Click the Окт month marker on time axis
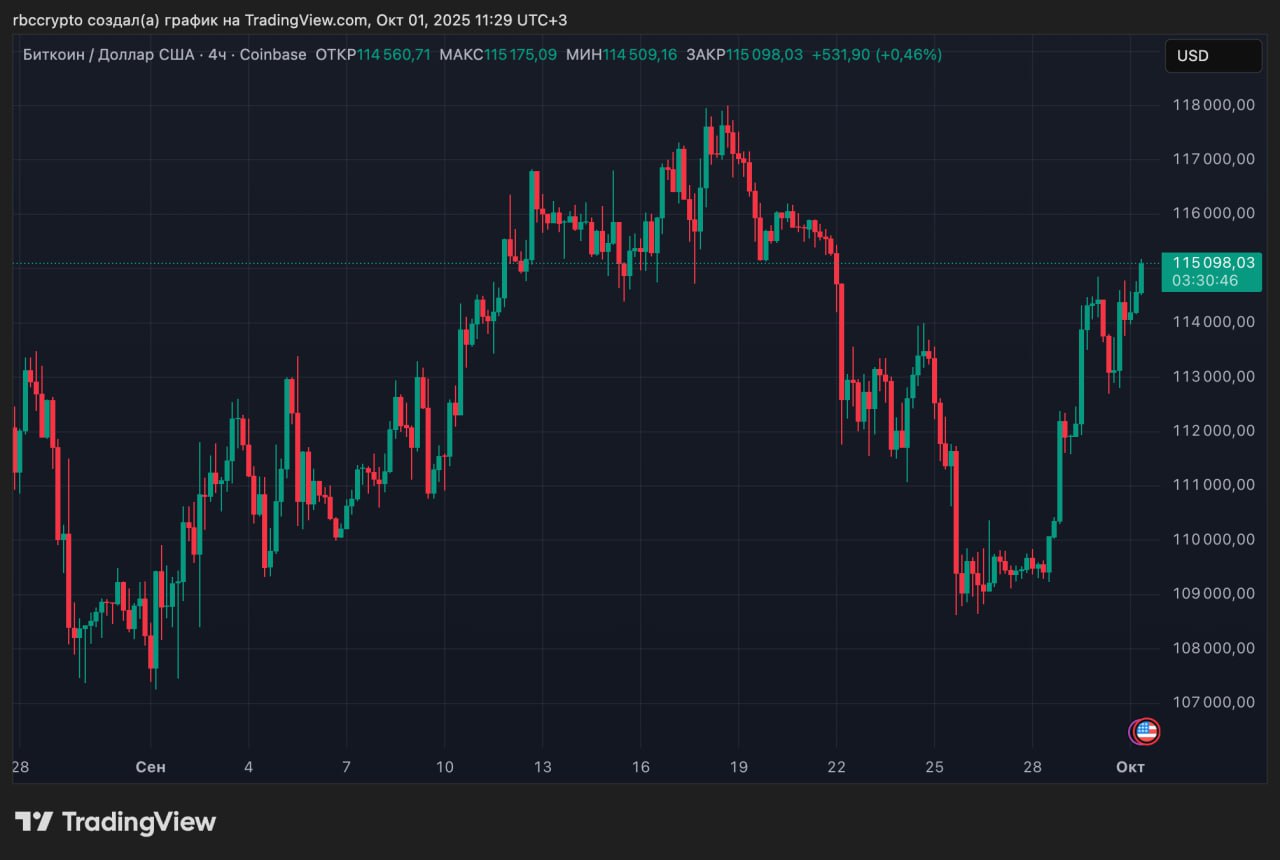The image size is (1280, 860). tap(1130, 767)
